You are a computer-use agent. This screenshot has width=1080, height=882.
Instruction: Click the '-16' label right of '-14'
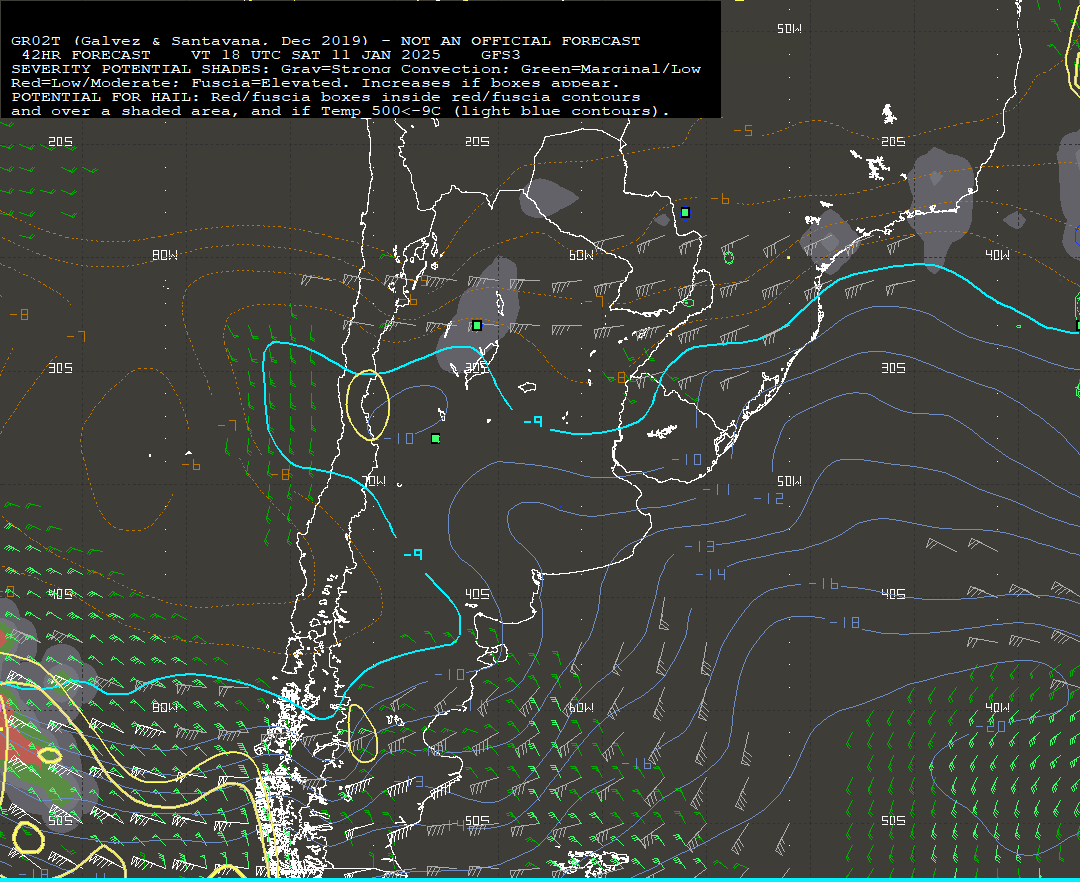click(x=824, y=584)
